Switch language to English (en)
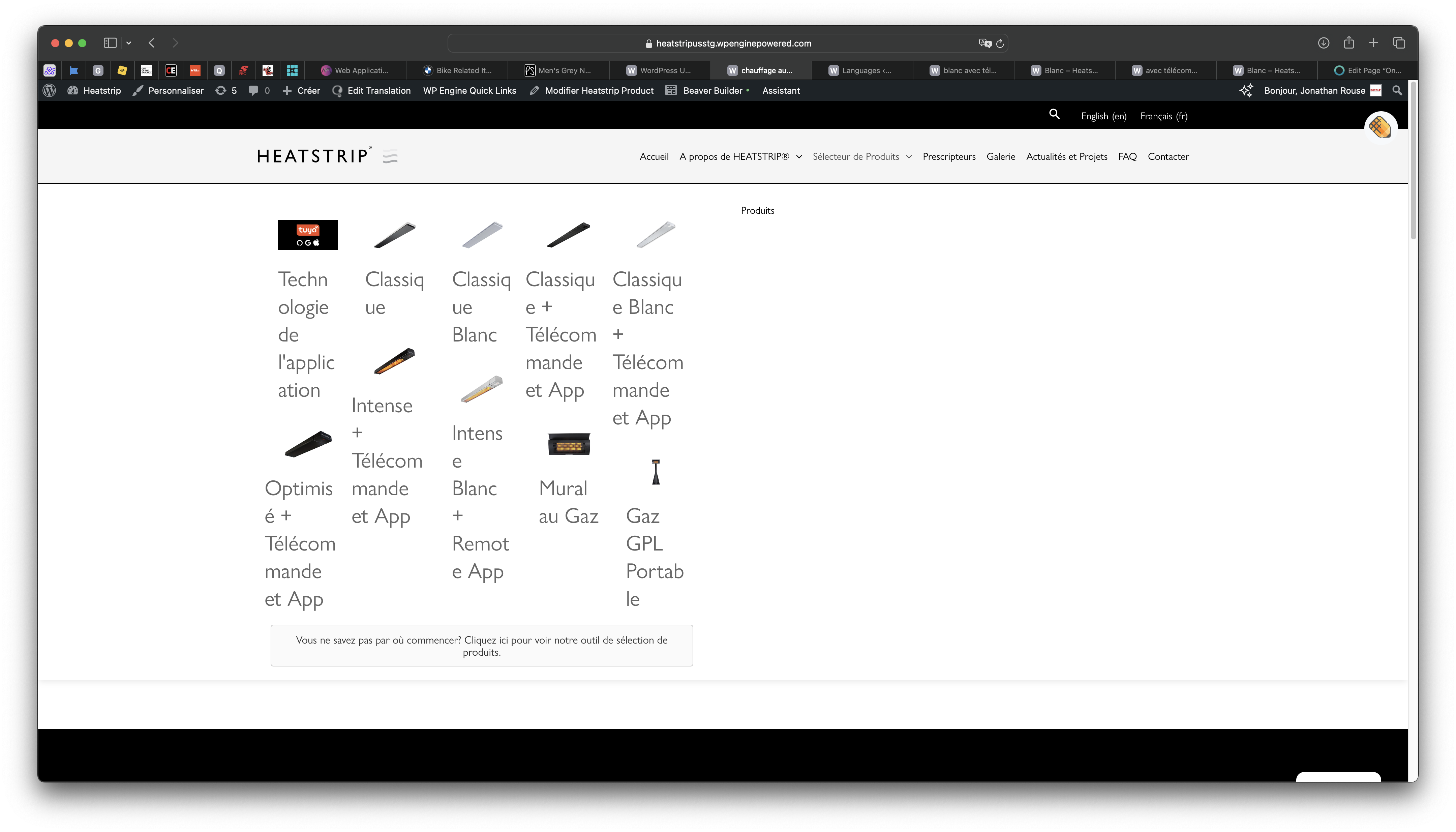1456x832 pixels. pyautogui.click(x=1103, y=116)
